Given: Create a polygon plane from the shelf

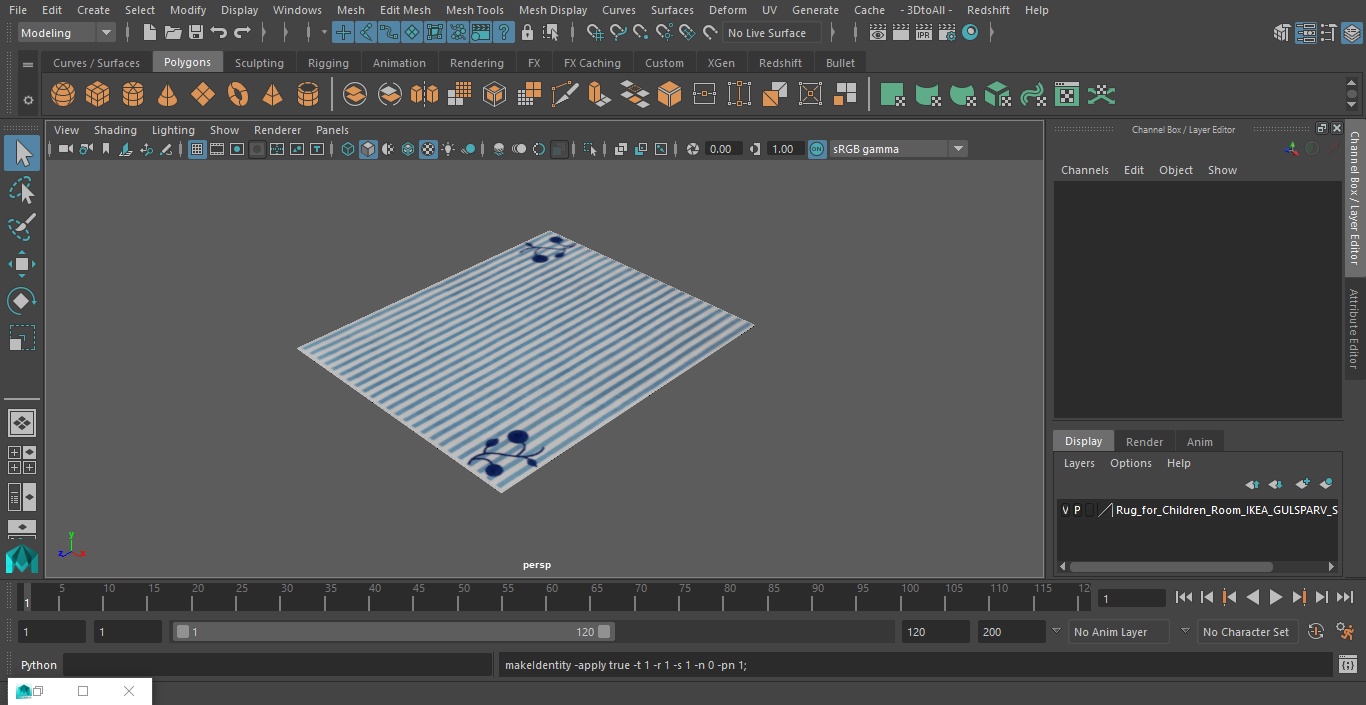Looking at the screenshot, I should [203, 95].
